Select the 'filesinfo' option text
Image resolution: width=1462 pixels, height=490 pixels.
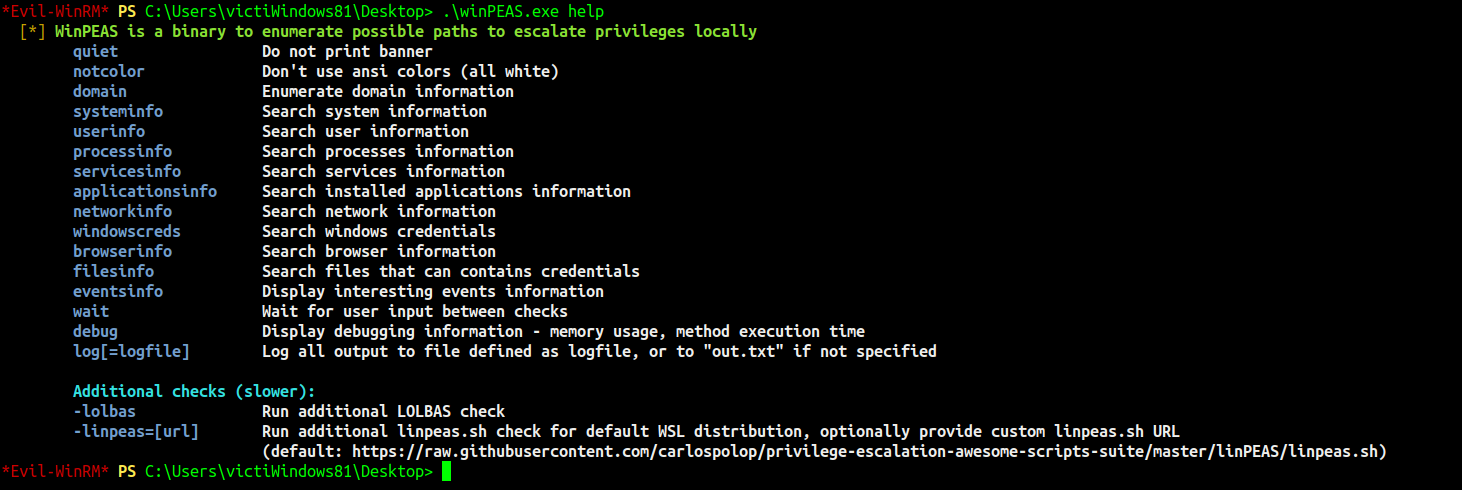[113, 271]
